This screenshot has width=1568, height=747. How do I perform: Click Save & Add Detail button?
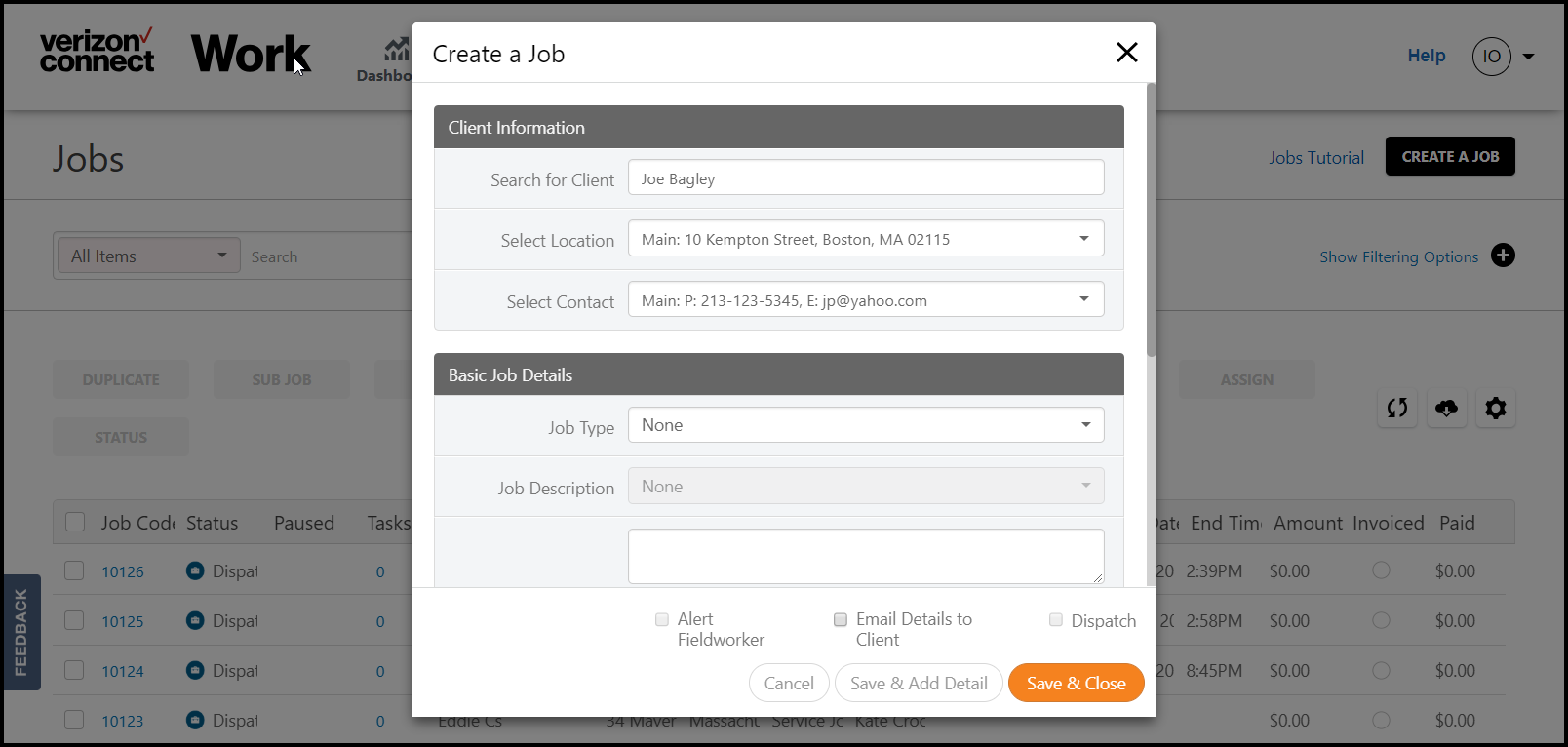point(919,683)
